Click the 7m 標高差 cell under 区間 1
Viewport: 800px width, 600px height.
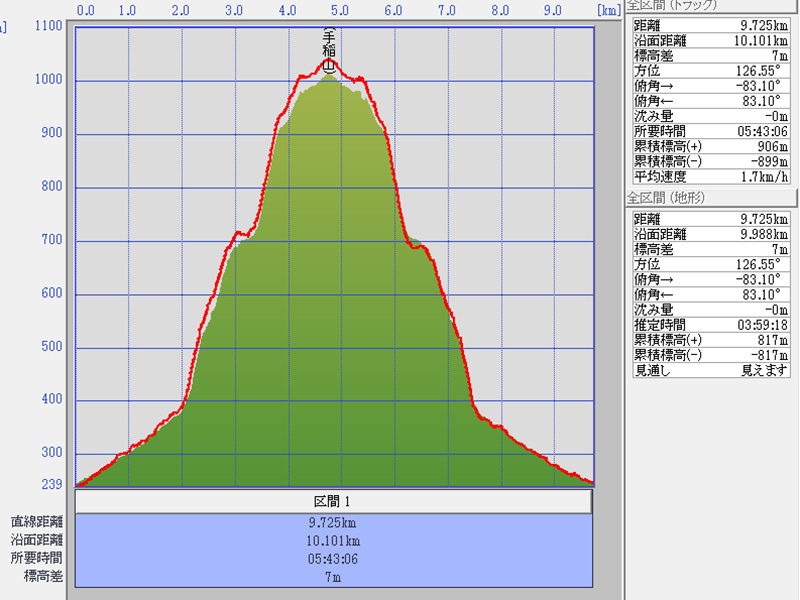(x=333, y=576)
